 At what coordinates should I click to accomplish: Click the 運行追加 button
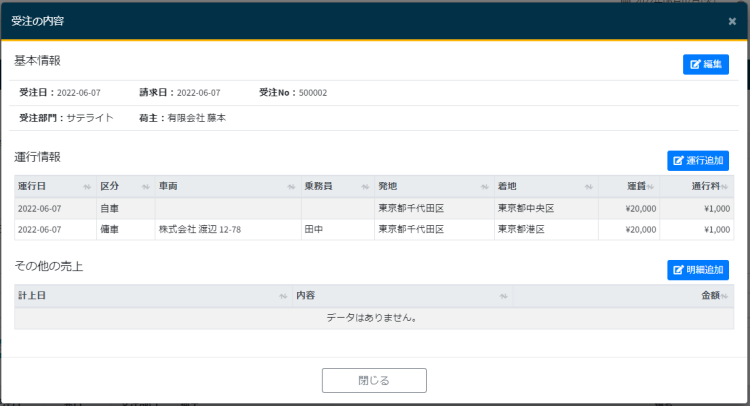tap(698, 160)
